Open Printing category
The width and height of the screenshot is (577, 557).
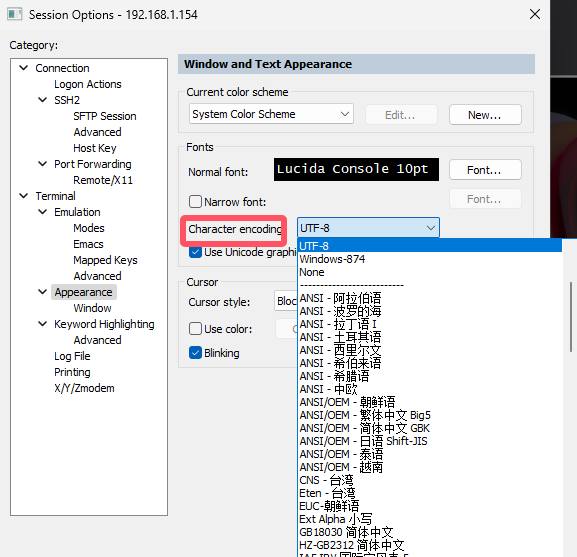(72, 372)
